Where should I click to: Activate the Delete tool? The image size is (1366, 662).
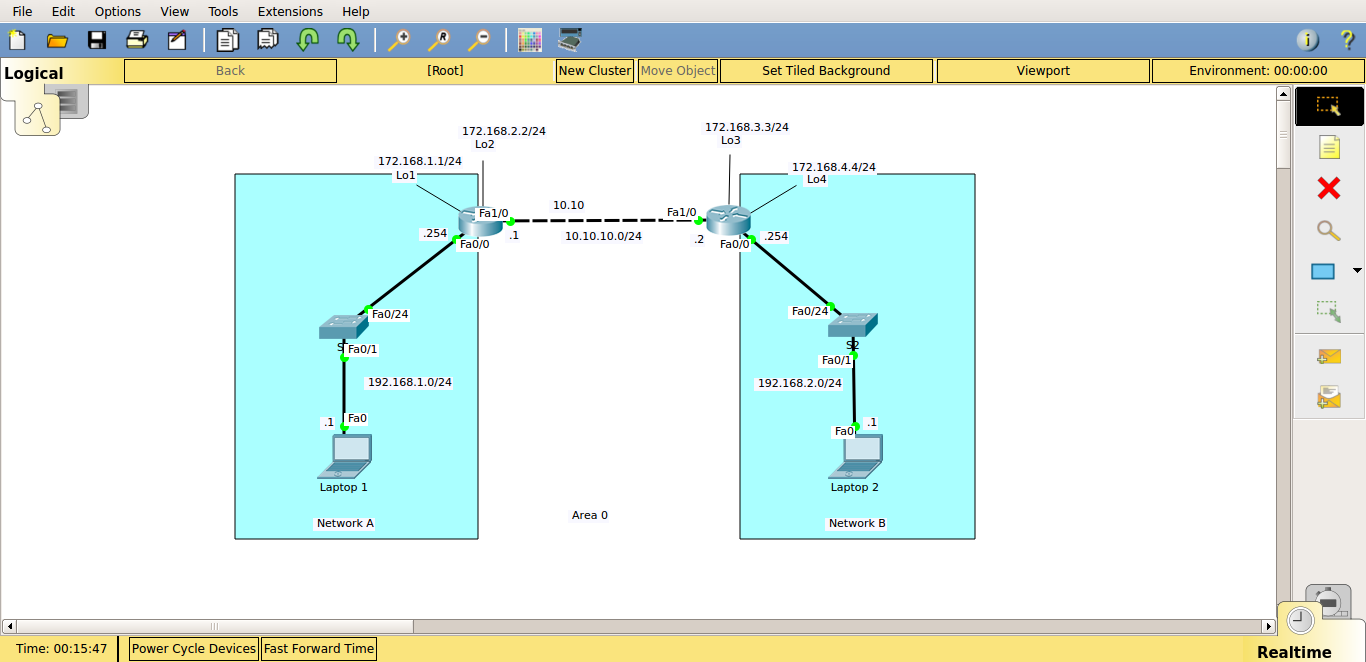pos(1328,188)
